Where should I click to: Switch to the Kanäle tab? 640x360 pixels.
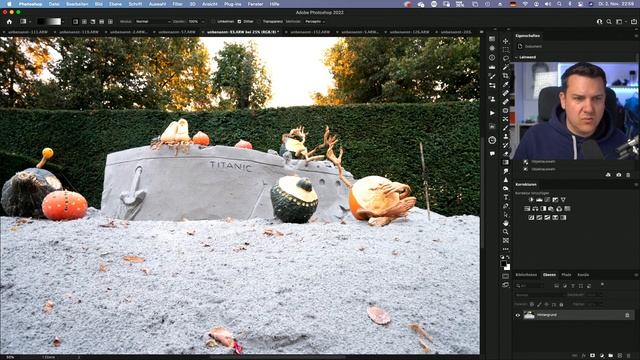click(583, 275)
